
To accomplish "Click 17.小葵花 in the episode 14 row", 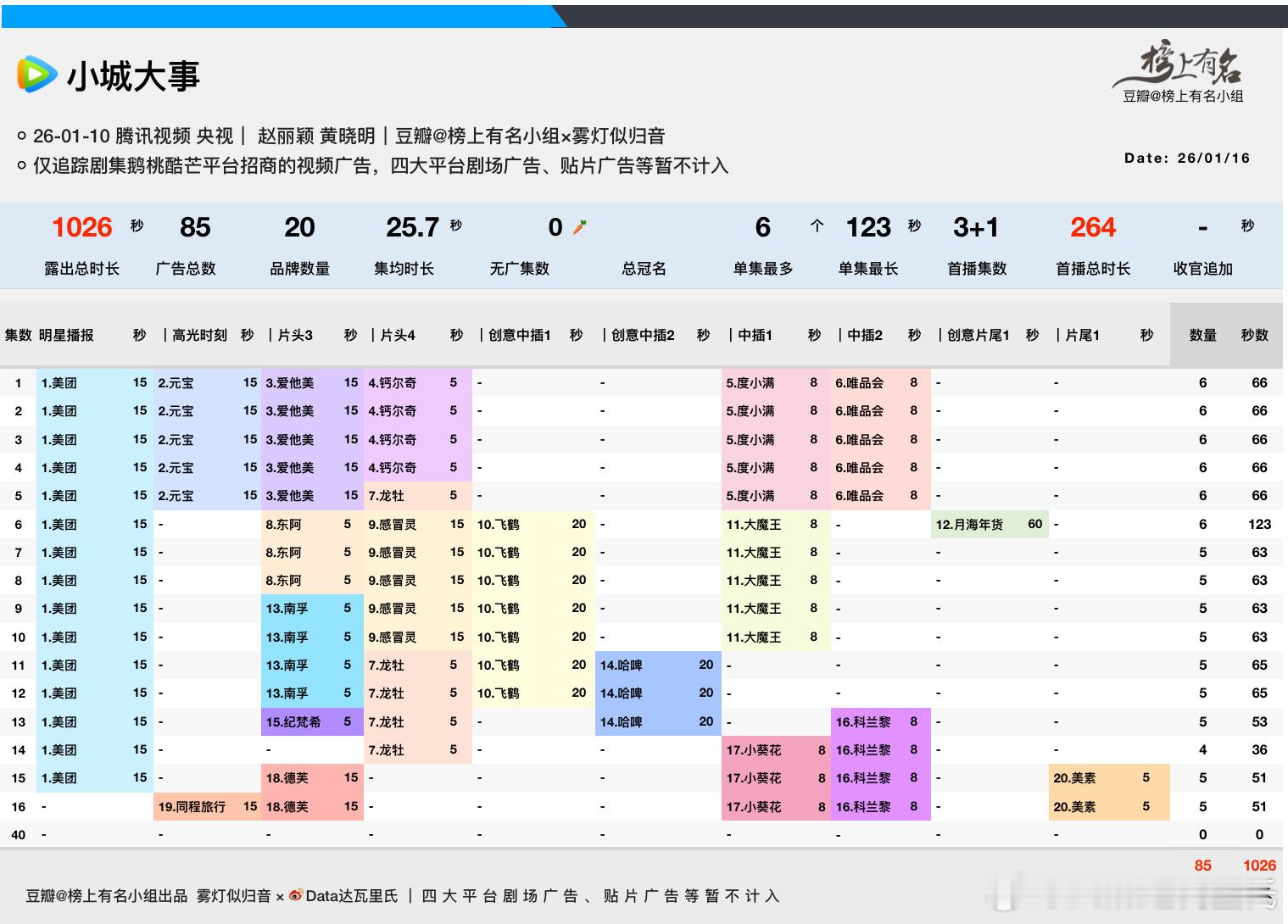I will (753, 750).
